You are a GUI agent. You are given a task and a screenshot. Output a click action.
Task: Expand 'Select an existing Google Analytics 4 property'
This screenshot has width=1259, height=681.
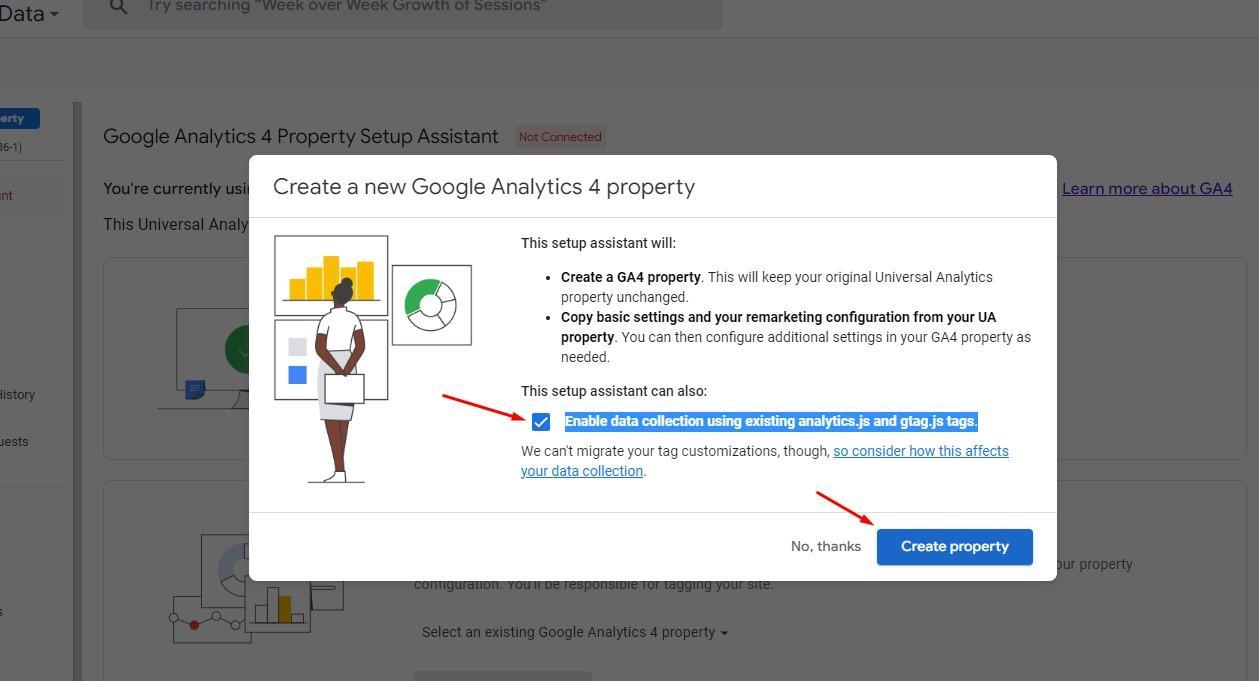coord(574,632)
